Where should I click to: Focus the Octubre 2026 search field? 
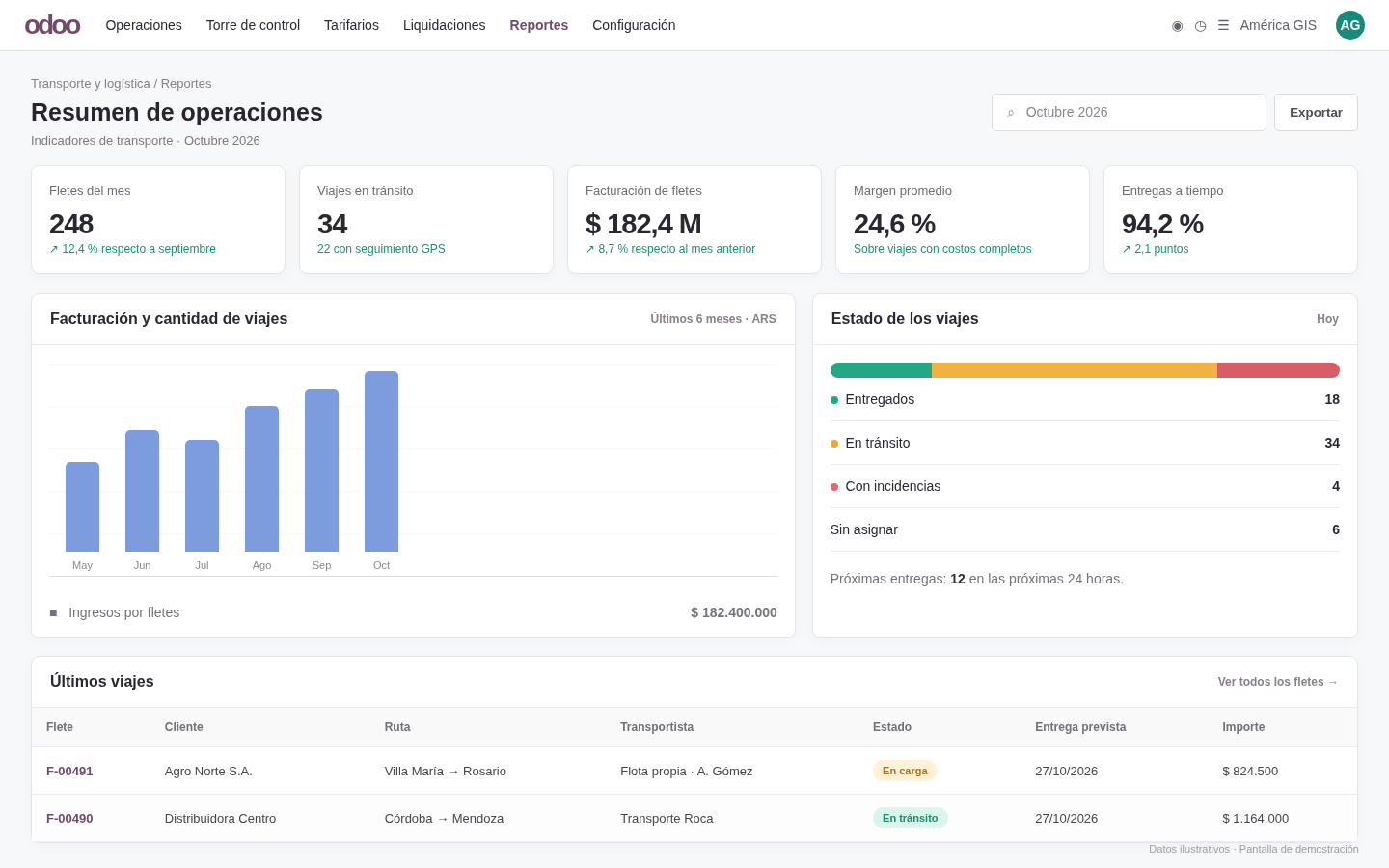pyautogui.click(x=1129, y=112)
